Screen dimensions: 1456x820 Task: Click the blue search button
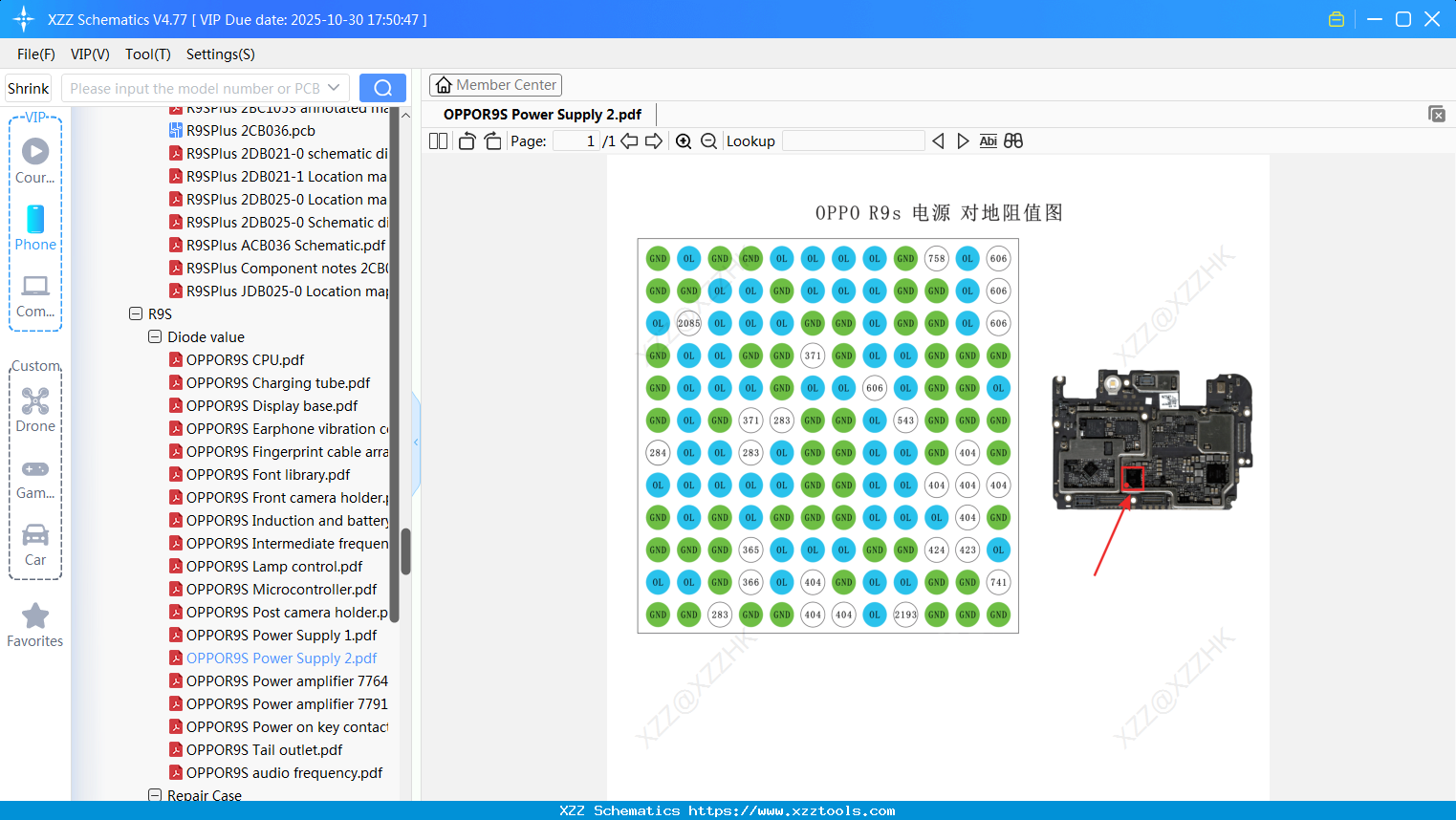tap(382, 88)
